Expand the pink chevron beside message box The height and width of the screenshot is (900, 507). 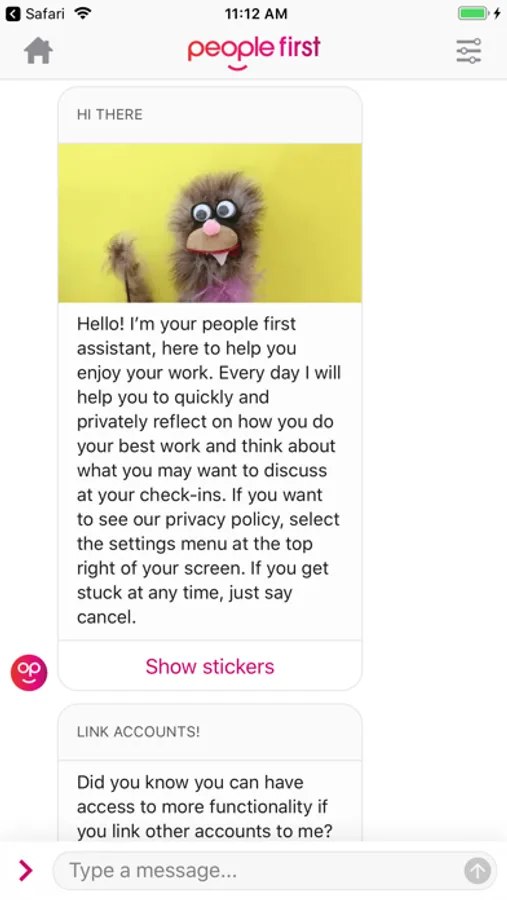tap(25, 870)
